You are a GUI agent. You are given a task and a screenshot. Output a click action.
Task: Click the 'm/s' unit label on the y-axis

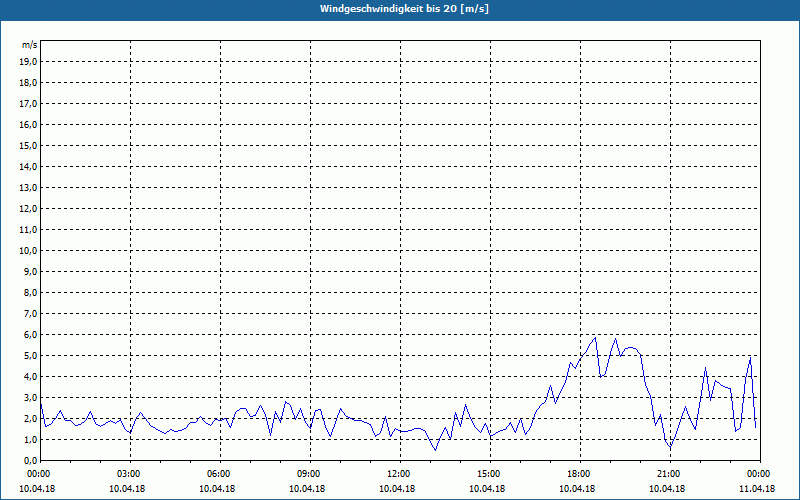(30, 45)
